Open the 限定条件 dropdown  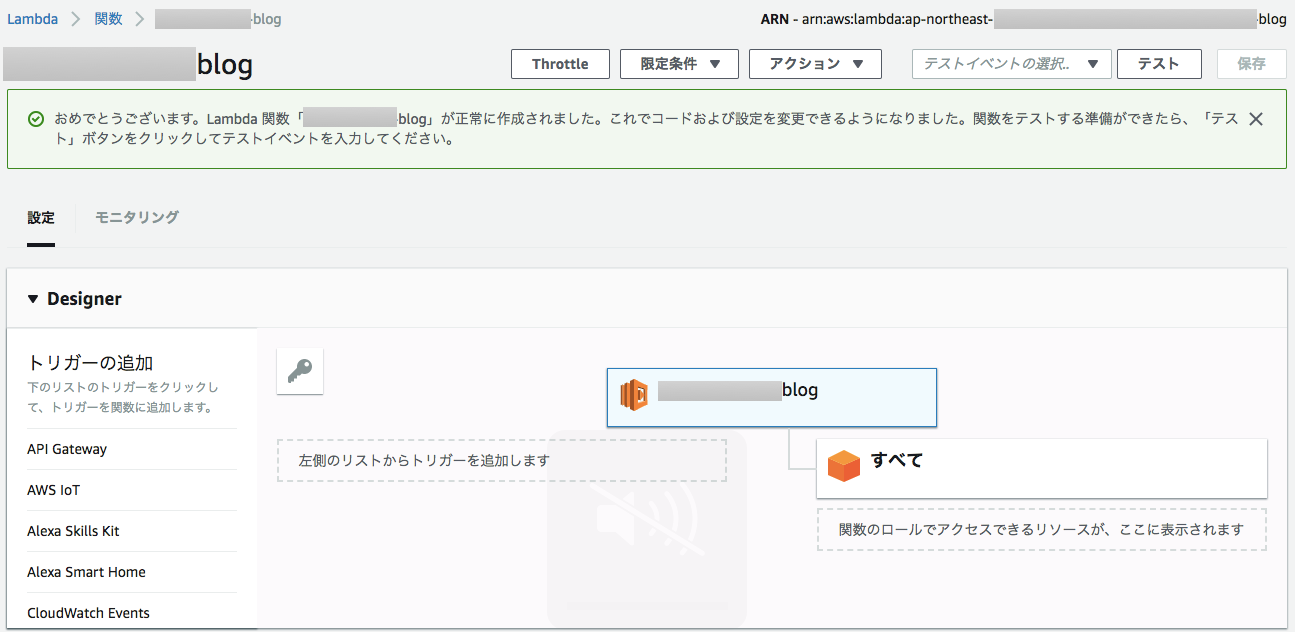pos(679,64)
